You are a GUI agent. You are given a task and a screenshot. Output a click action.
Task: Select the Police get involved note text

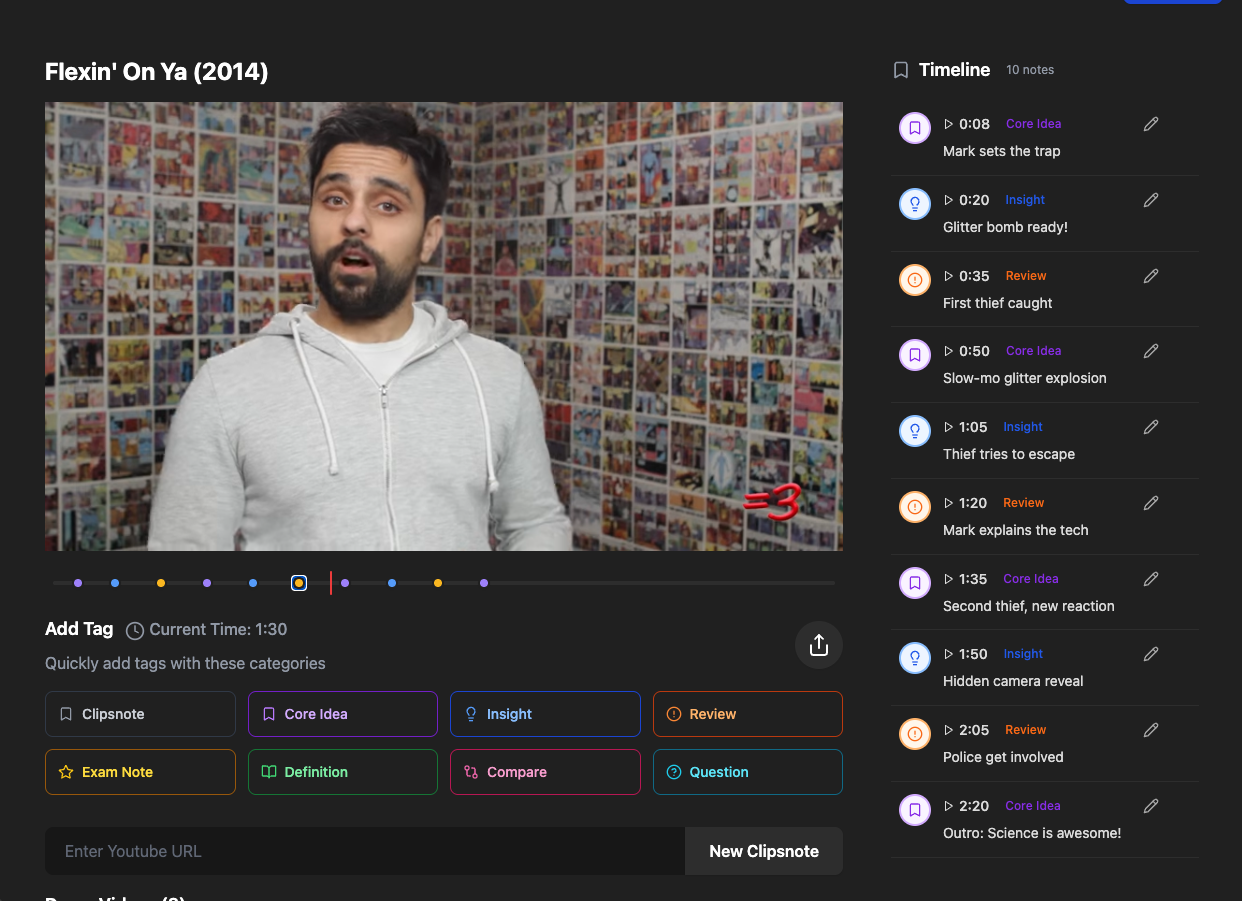pos(1003,757)
